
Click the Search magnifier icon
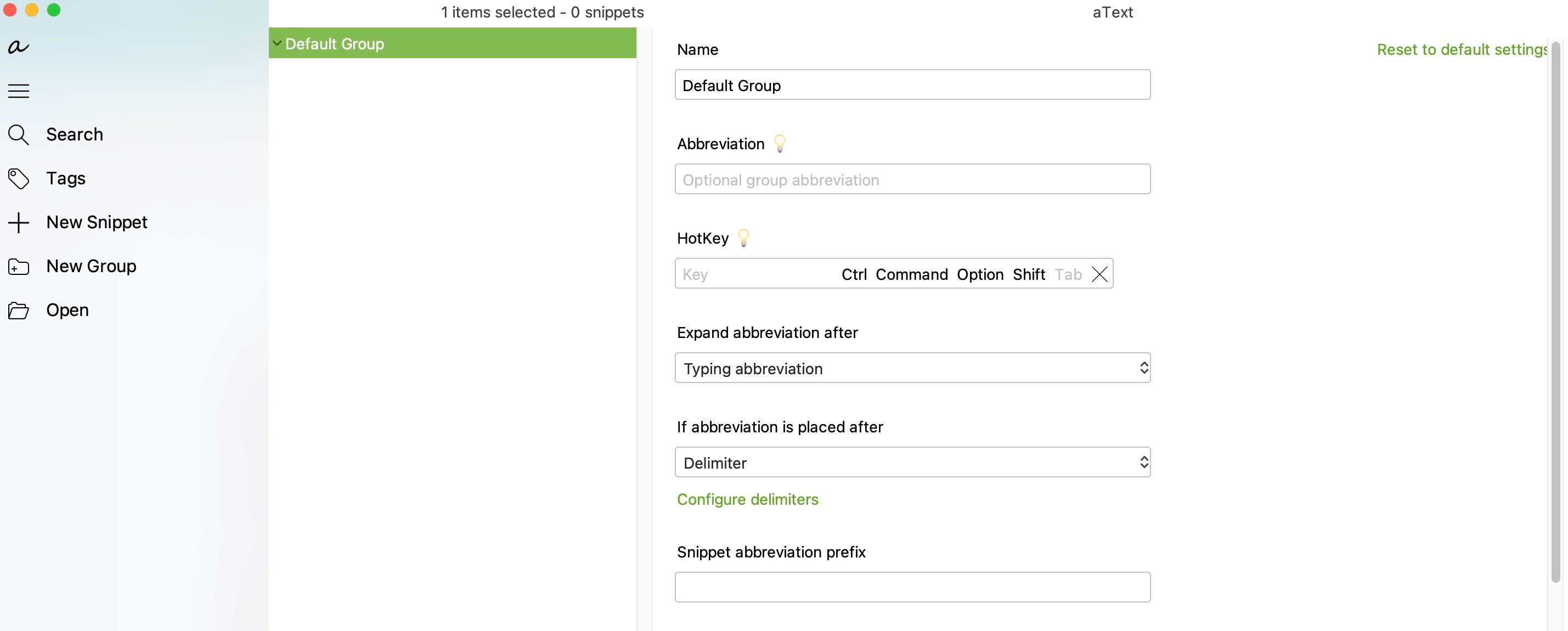coord(18,134)
